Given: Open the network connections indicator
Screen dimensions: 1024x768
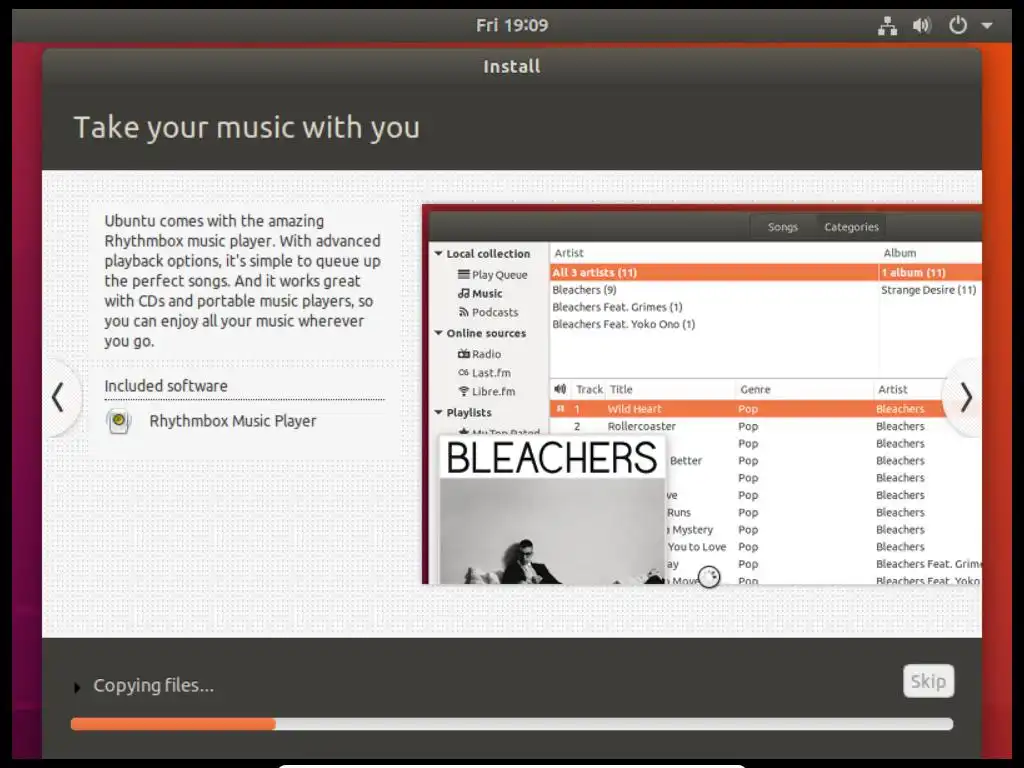Looking at the screenshot, I should click(x=887, y=25).
